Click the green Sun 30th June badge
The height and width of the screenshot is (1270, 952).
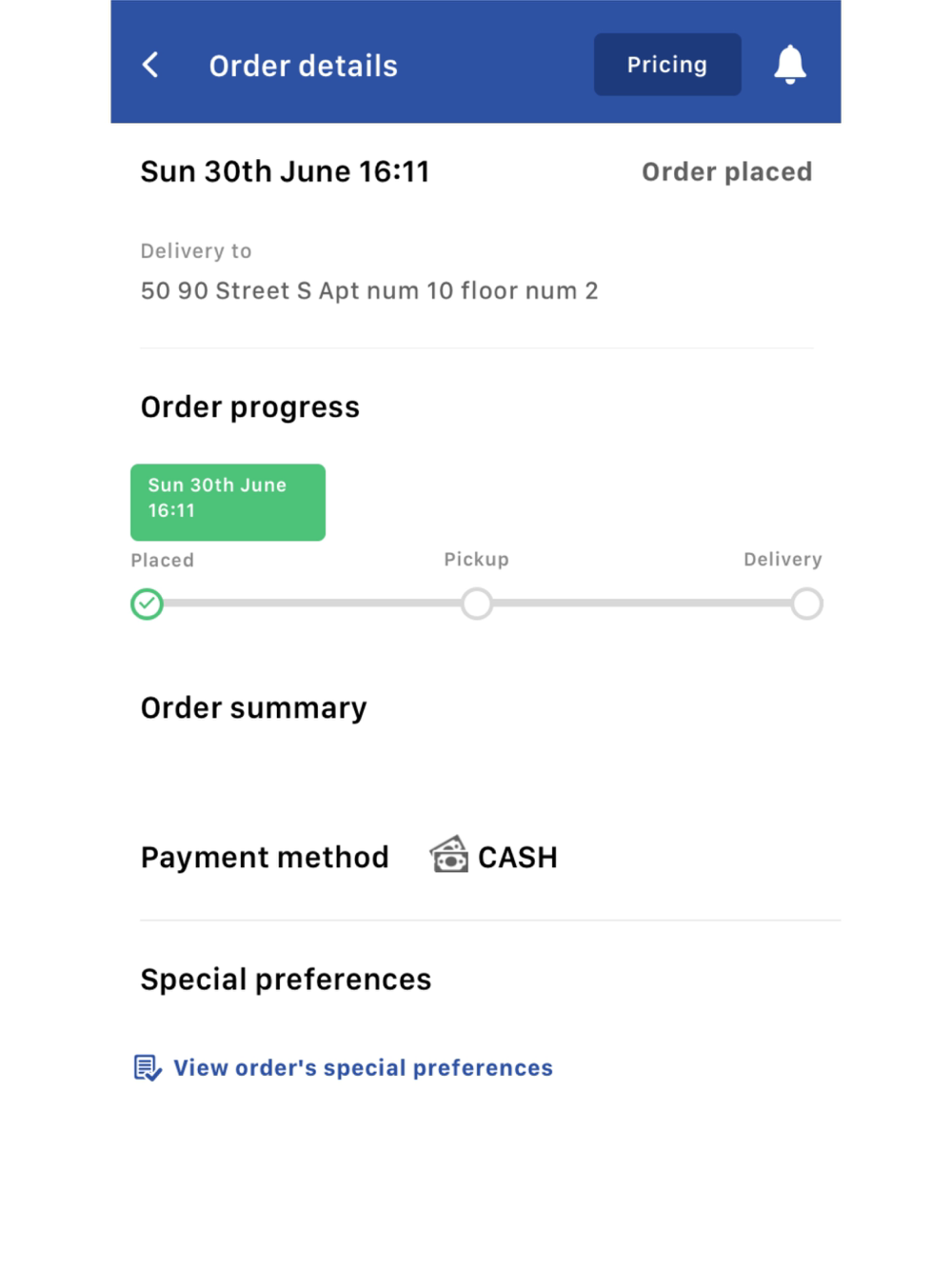click(x=228, y=502)
